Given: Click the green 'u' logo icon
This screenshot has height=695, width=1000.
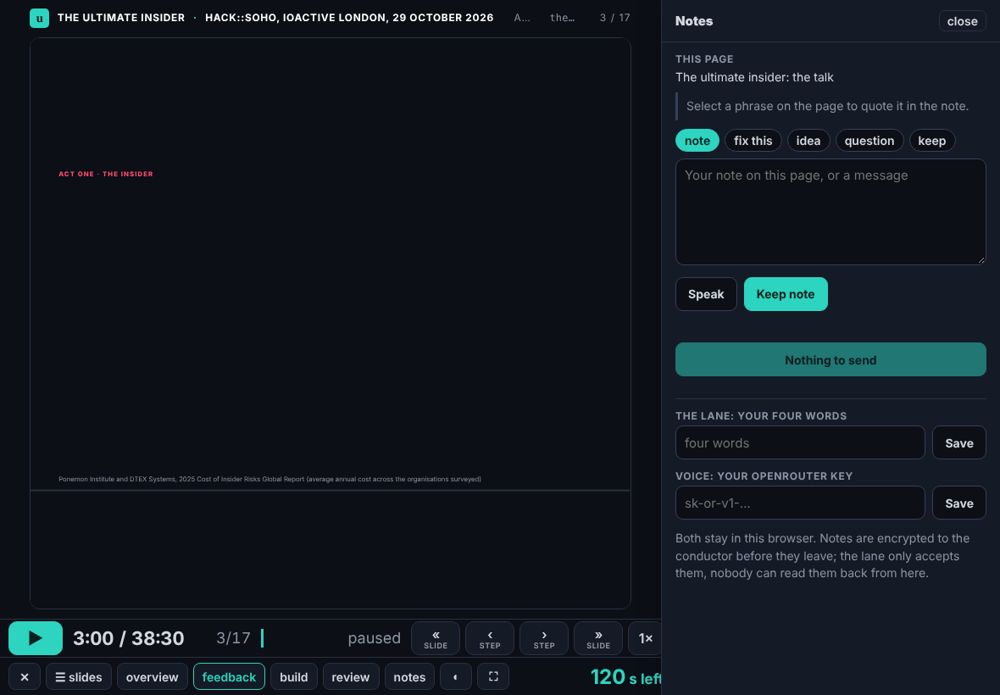Looking at the screenshot, I should point(40,18).
